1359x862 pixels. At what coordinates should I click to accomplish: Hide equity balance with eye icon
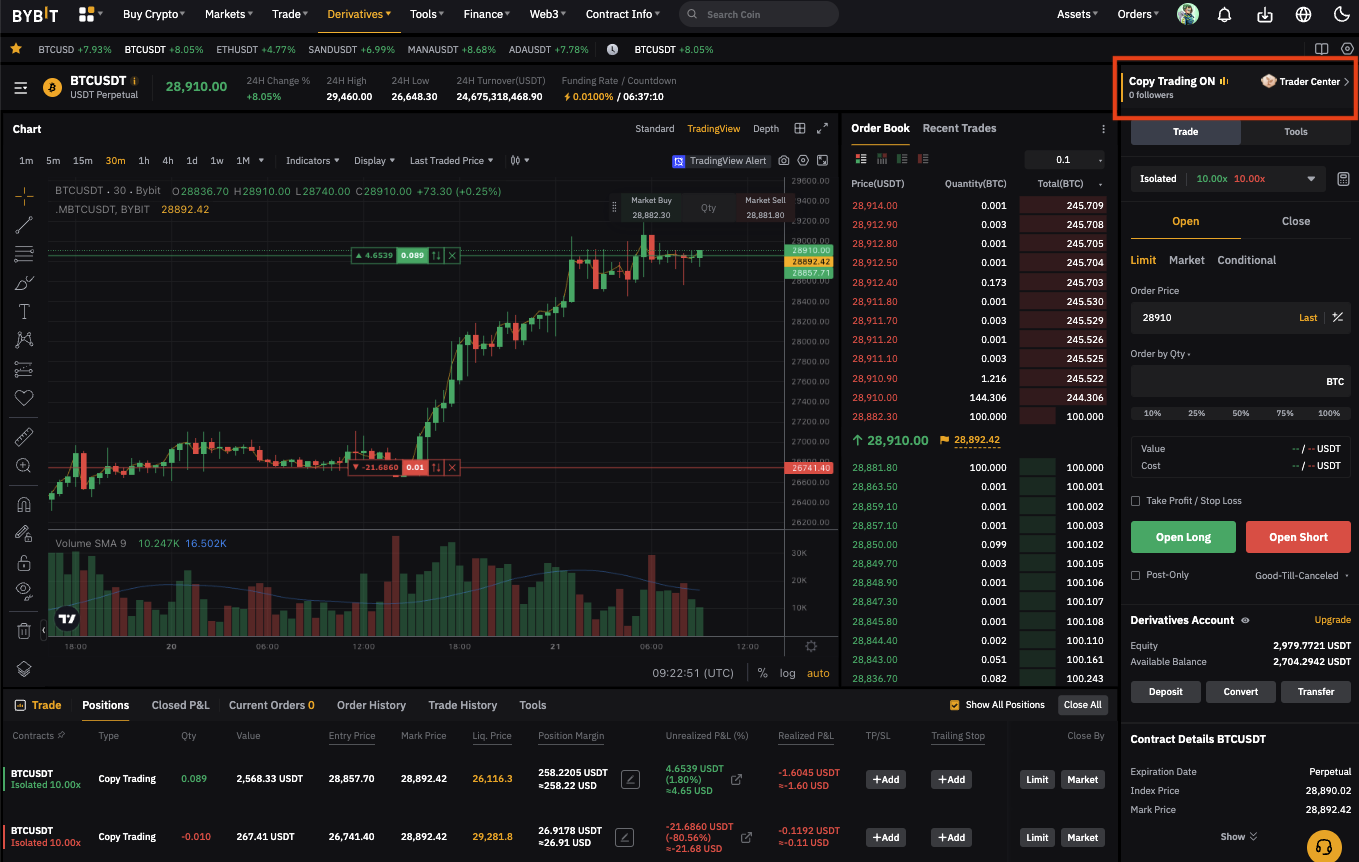click(x=1245, y=620)
